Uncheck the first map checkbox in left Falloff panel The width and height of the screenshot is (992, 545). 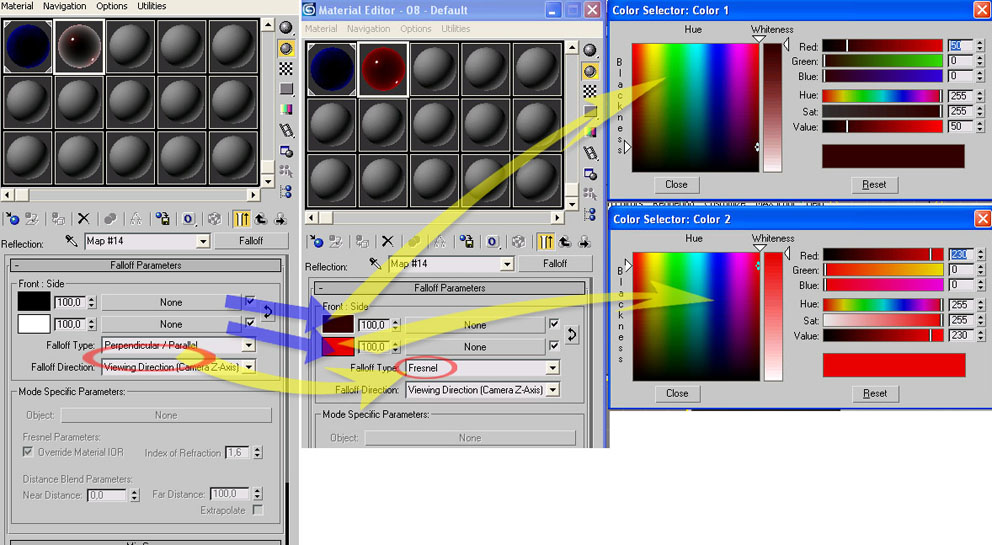(250, 301)
